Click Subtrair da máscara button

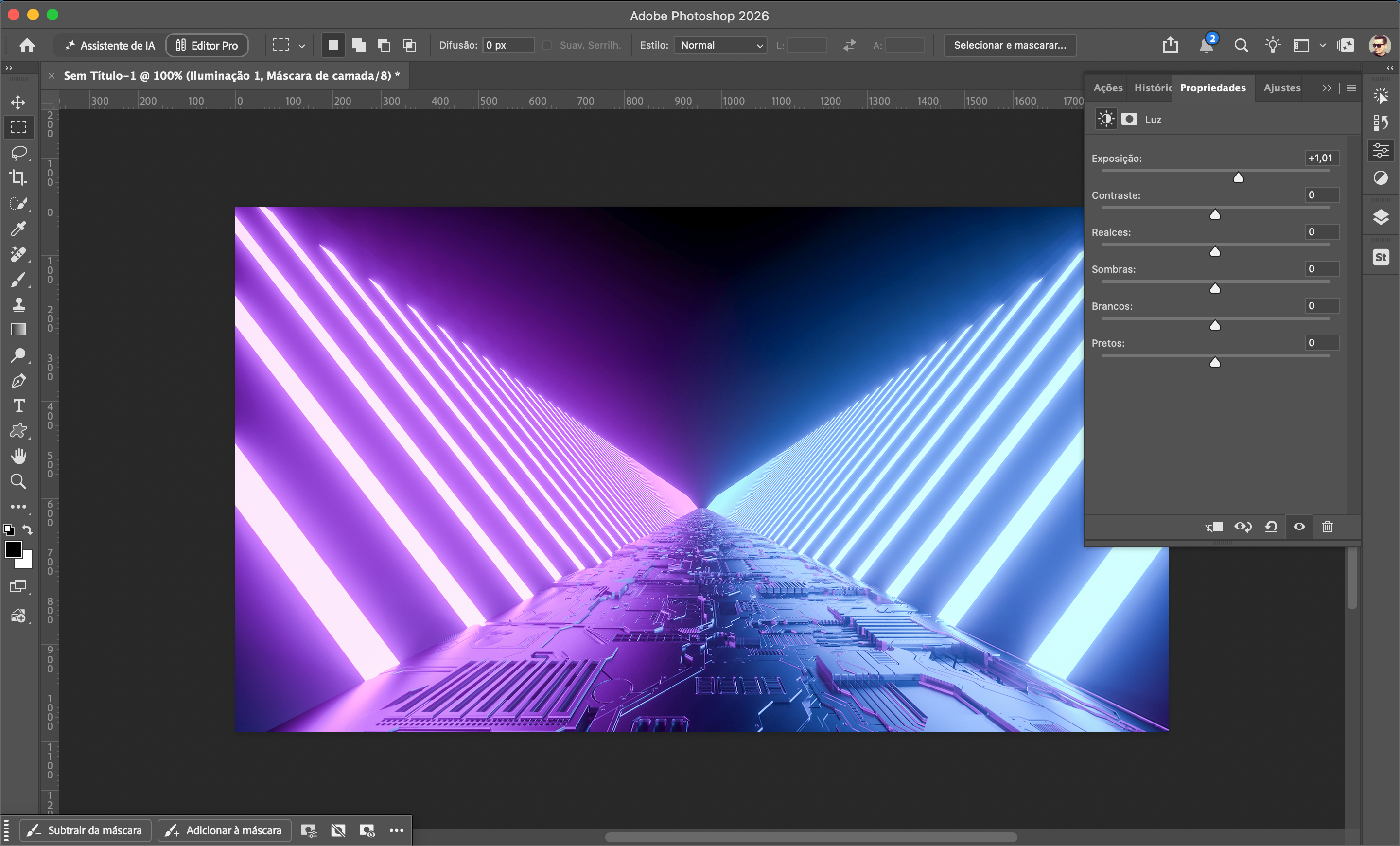pyautogui.click(x=86, y=830)
